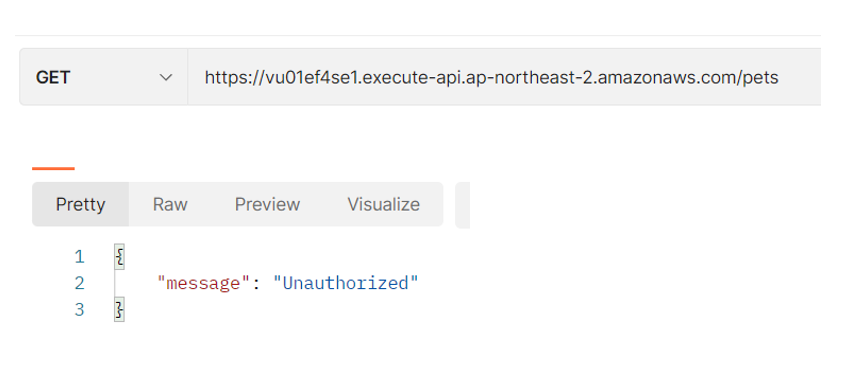Image resolution: width=845 pixels, height=370 pixels.
Task: Click the closing curly brace on line 3
Action: pyautogui.click(x=119, y=309)
